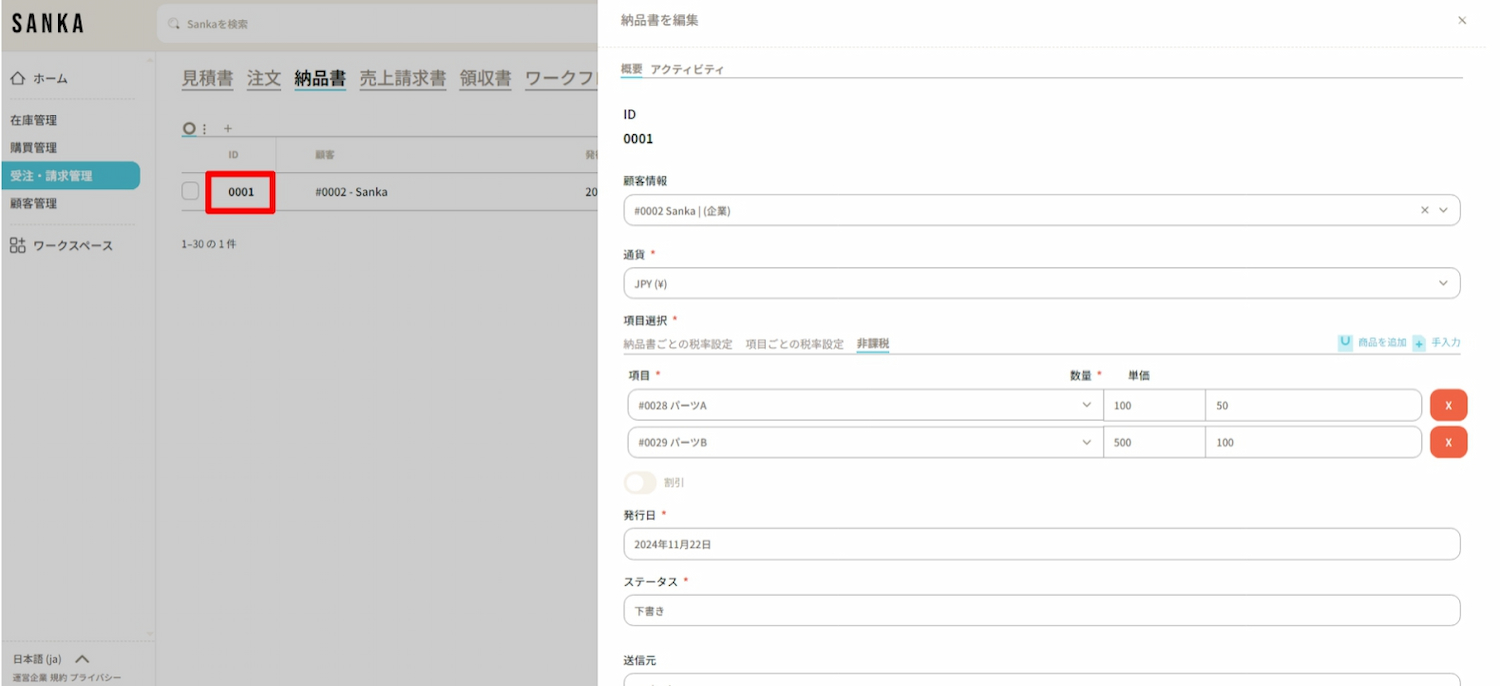This screenshot has height=686, width=1500.
Task: Delete the パーツB line item row
Action: (x=1448, y=442)
